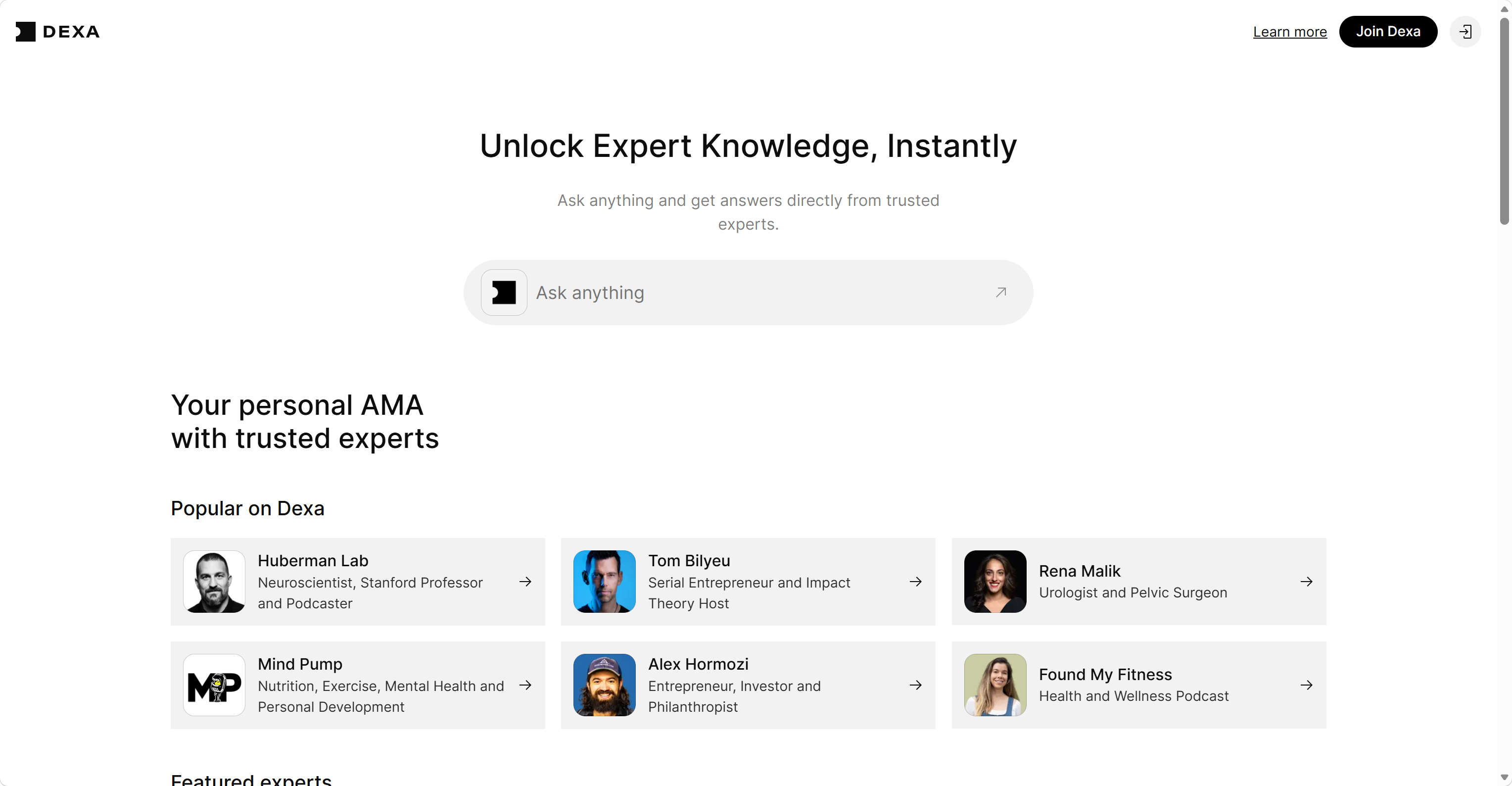Viewport: 1512px width, 786px height.
Task: Select the Huberman Lab portrait thumbnail
Action: point(214,582)
